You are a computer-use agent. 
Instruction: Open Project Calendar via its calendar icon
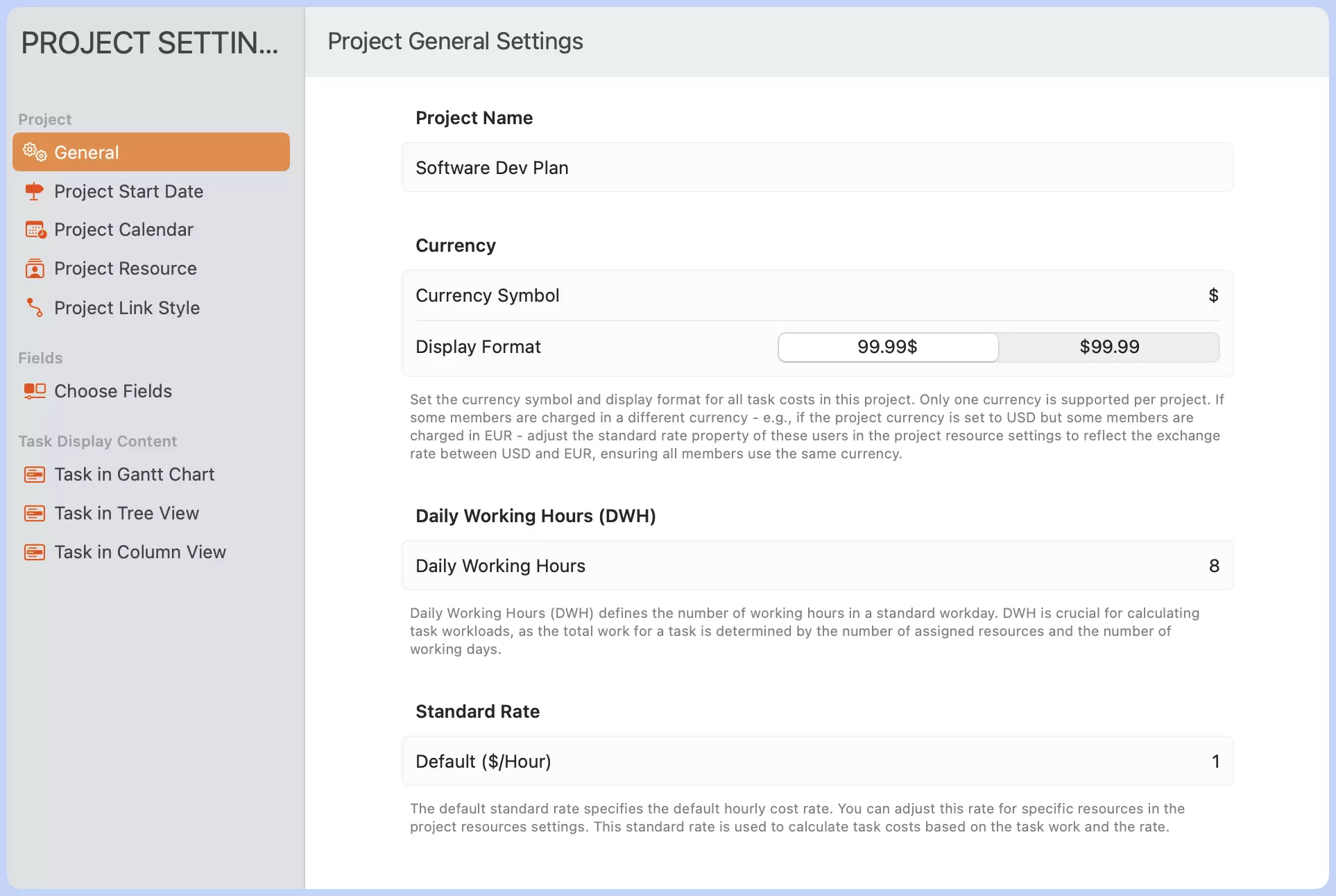pos(35,230)
